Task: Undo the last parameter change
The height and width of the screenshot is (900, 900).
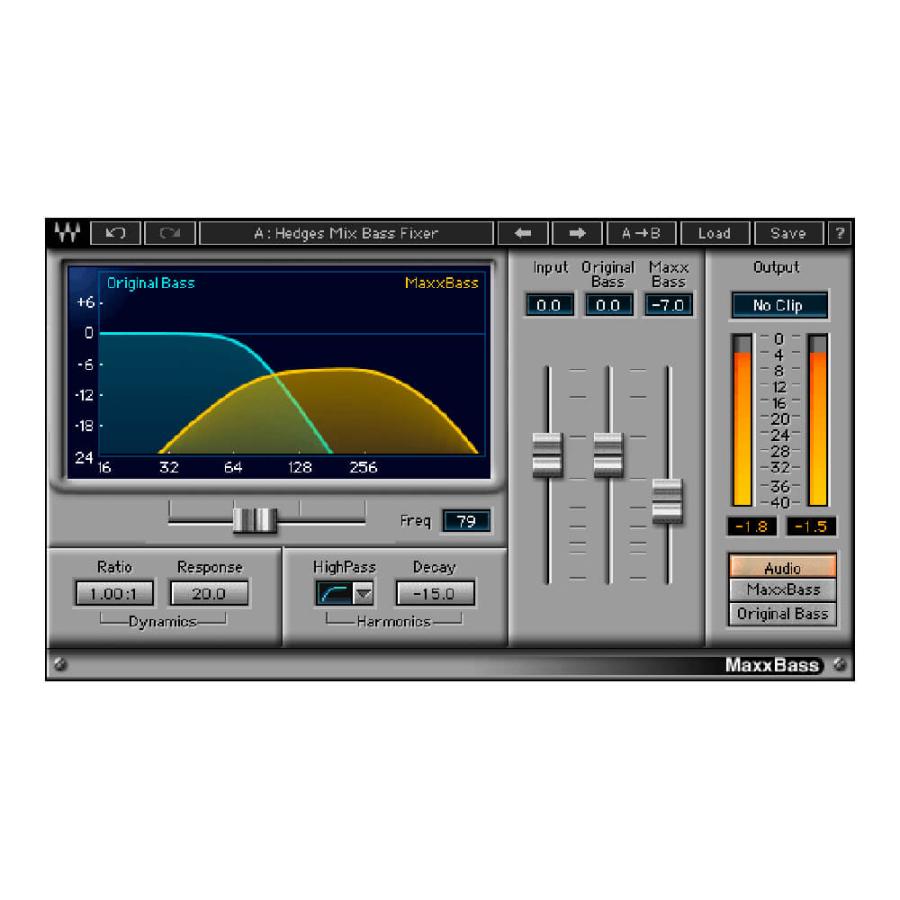Action: coord(116,233)
